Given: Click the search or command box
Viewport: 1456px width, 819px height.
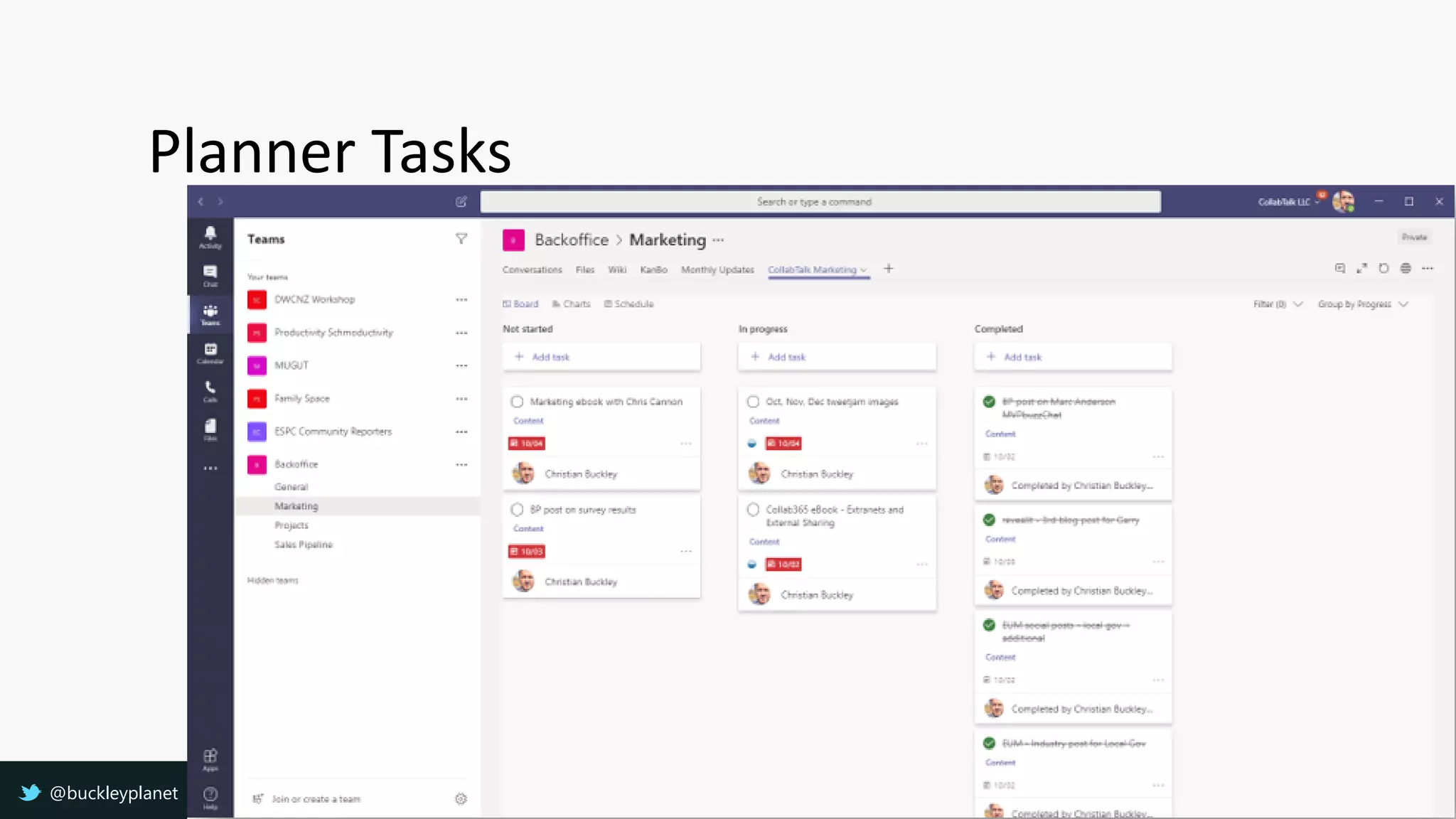Looking at the screenshot, I should pos(820,202).
